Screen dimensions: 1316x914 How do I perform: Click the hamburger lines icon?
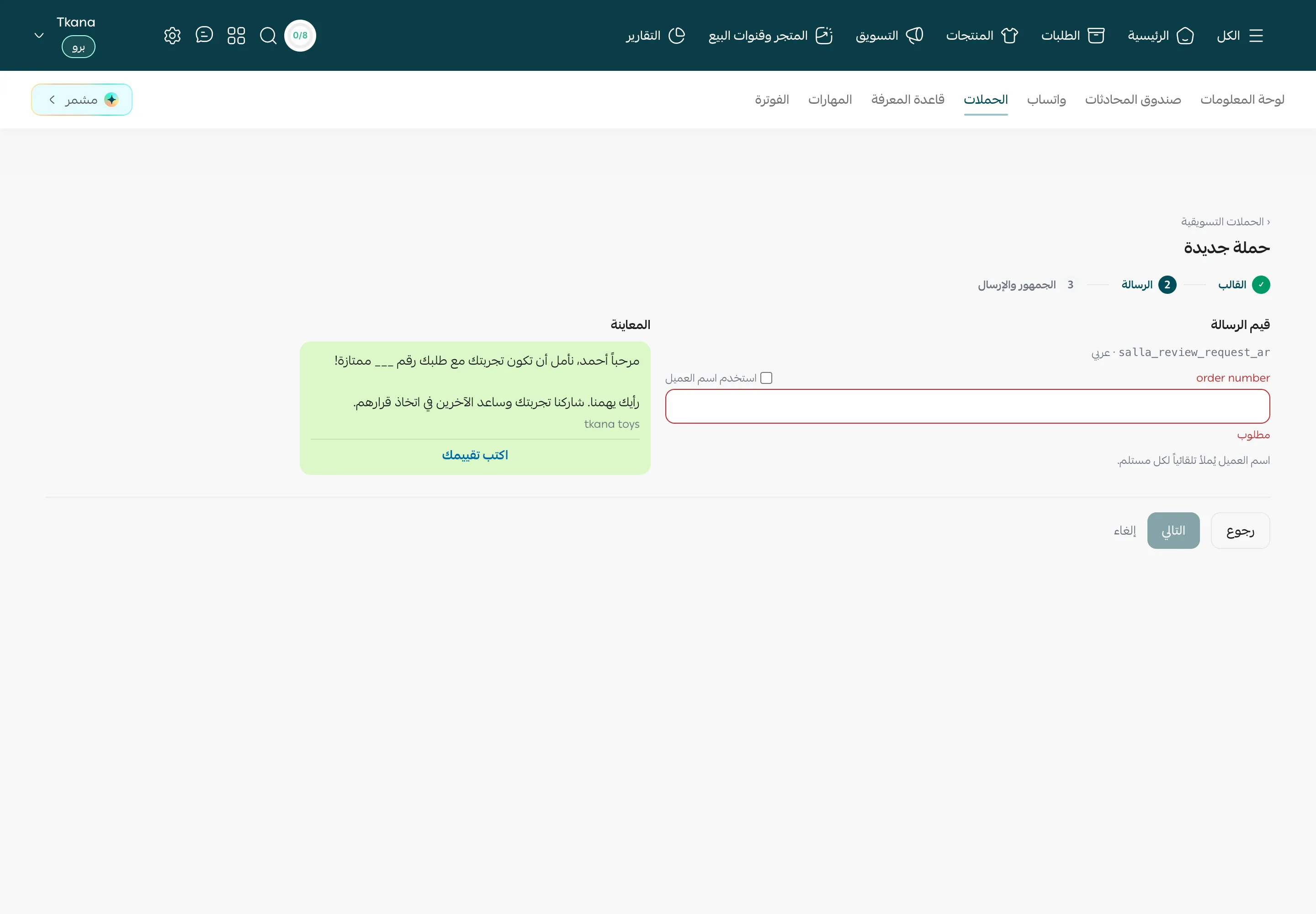coord(1256,36)
